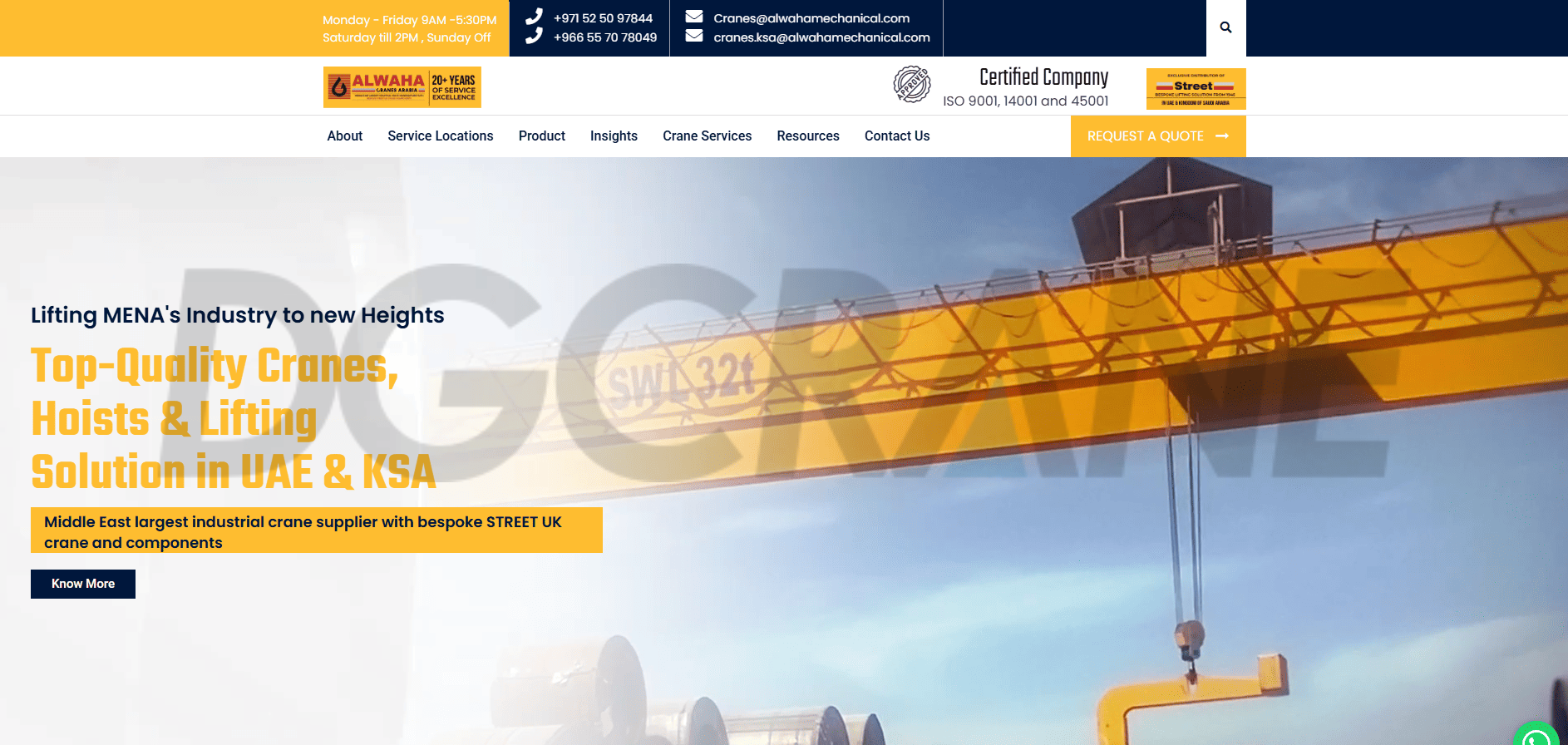Open the About menu
1568x745 pixels.
click(x=344, y=136)
